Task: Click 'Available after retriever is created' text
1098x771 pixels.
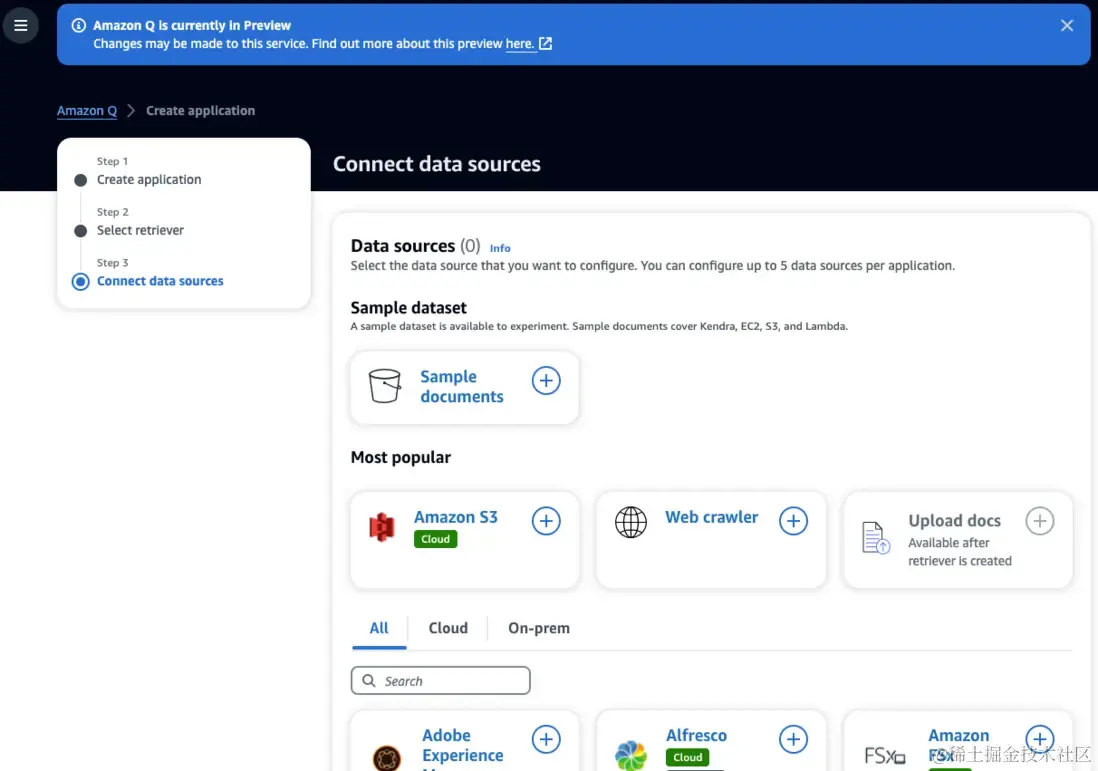Action: tap(959, 552)
